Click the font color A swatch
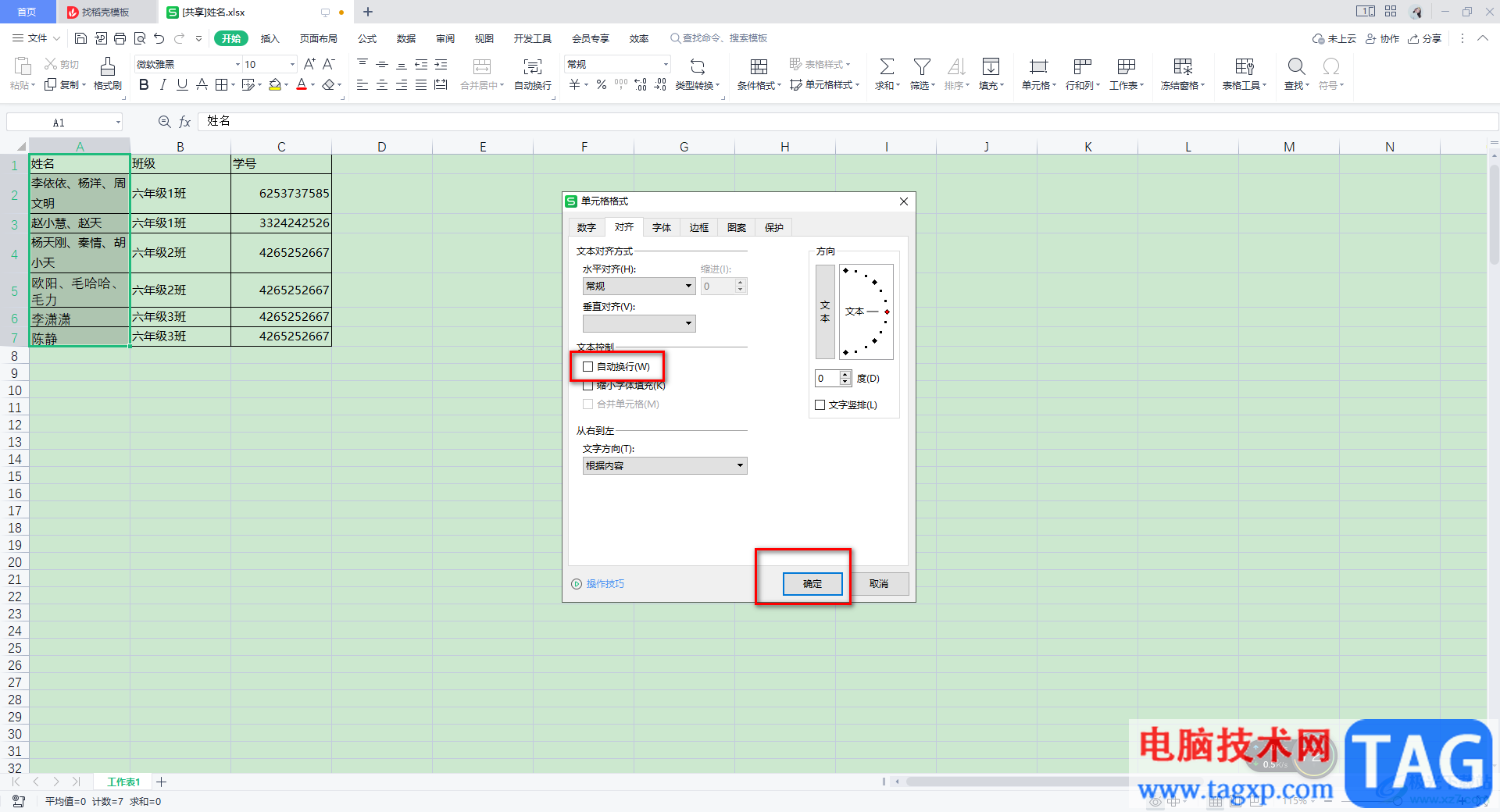 click(x=302, y=84)
